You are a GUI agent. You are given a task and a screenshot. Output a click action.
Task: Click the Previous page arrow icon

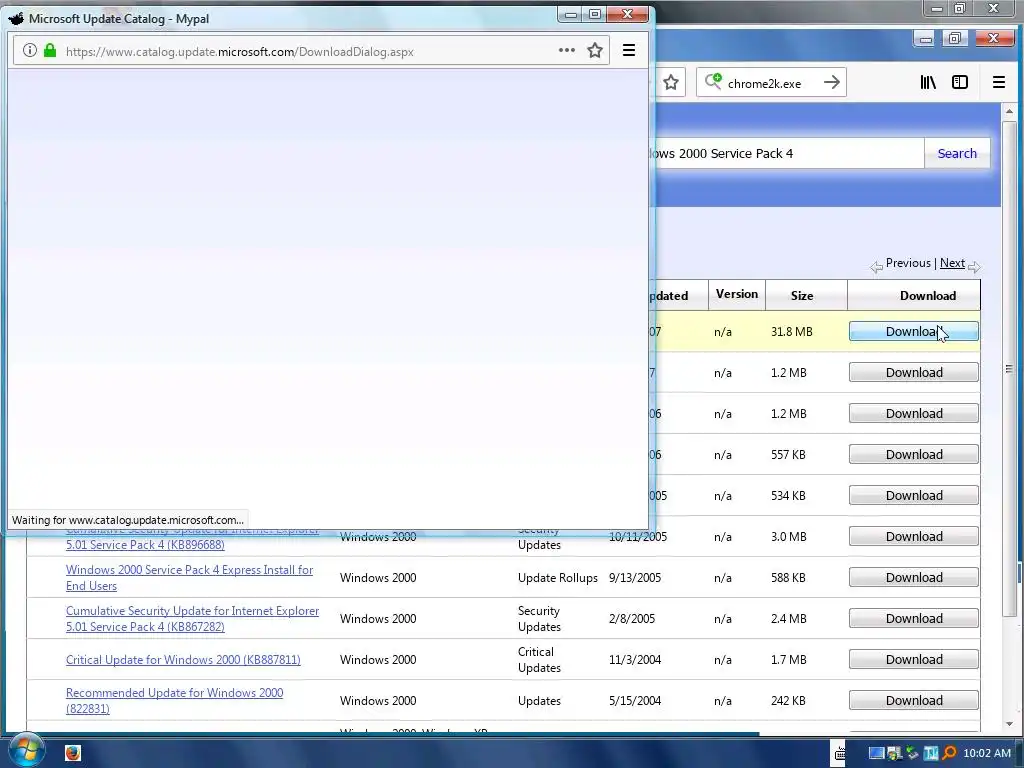[x=876, y=267]
